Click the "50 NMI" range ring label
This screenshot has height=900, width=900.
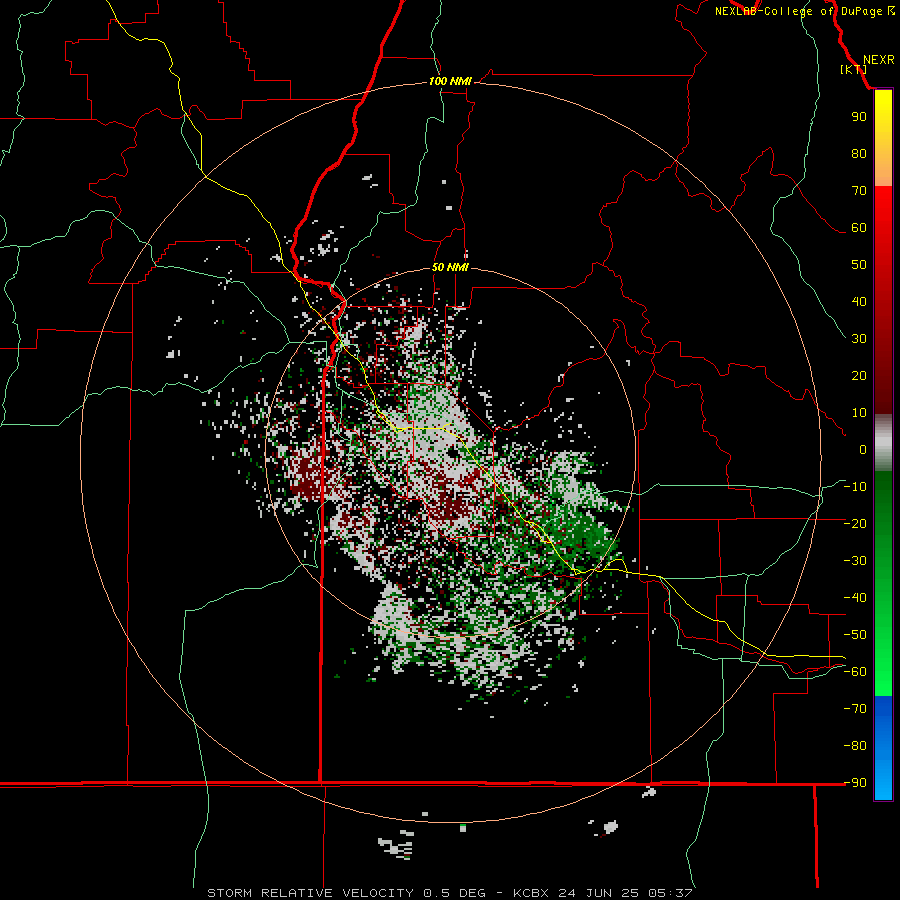tap(450, 267)
